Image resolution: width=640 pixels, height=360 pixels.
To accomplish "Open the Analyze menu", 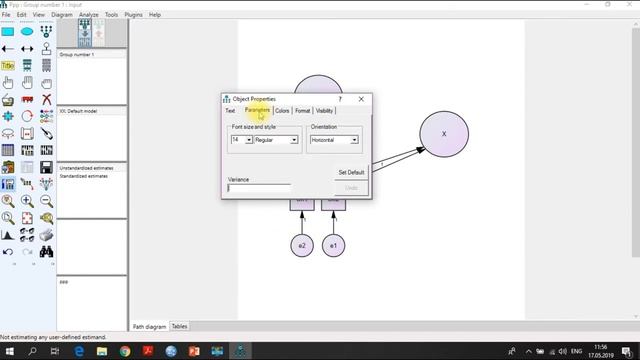I will pyautogui.click(x=89, y=15).
